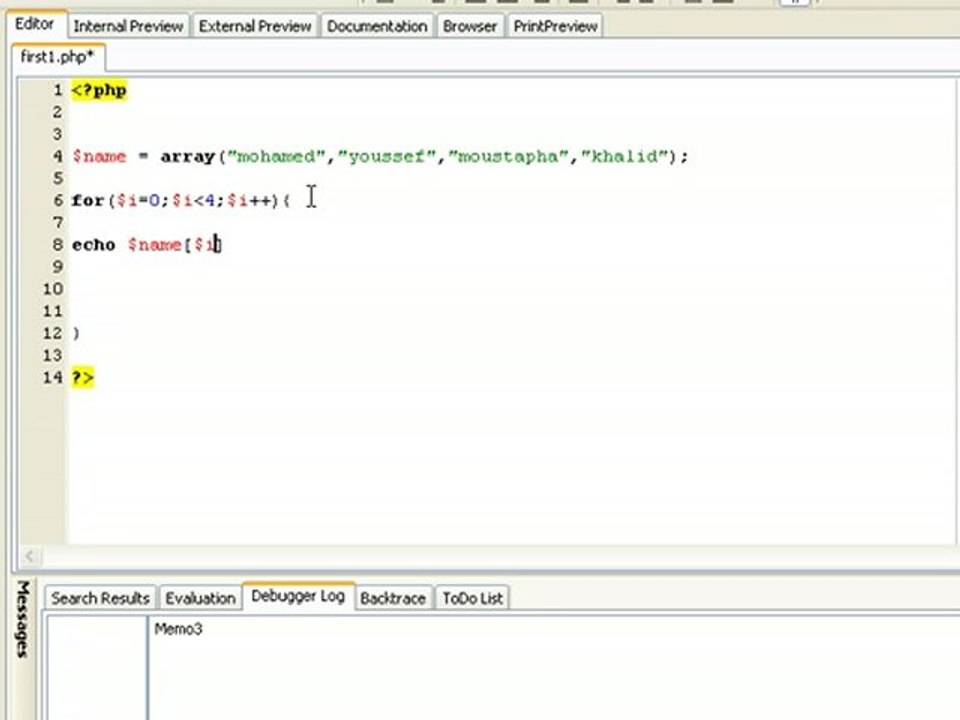Viewport: 960px width, 720px height.
Task: Open the Internal Preview tab
Action: (x=128, y=26)
